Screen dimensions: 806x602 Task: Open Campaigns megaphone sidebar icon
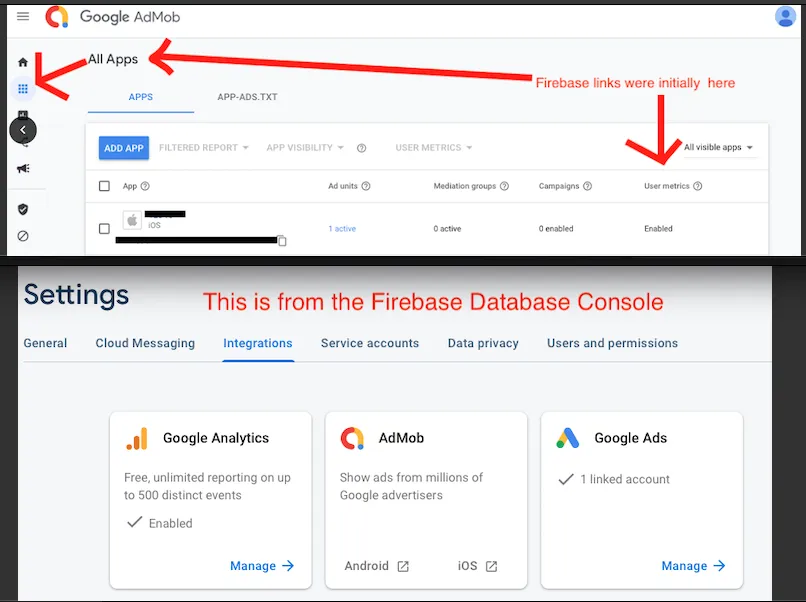[23, 168]
